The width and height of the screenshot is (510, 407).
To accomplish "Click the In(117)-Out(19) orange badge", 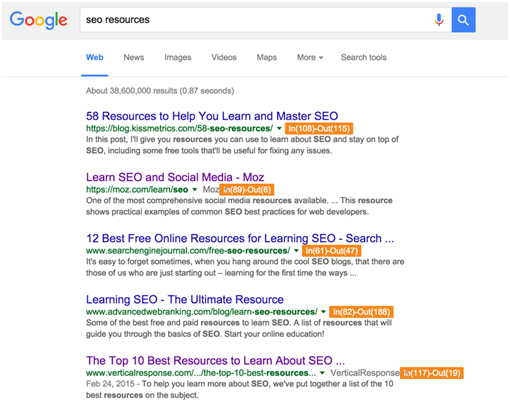I will point(432,373).
